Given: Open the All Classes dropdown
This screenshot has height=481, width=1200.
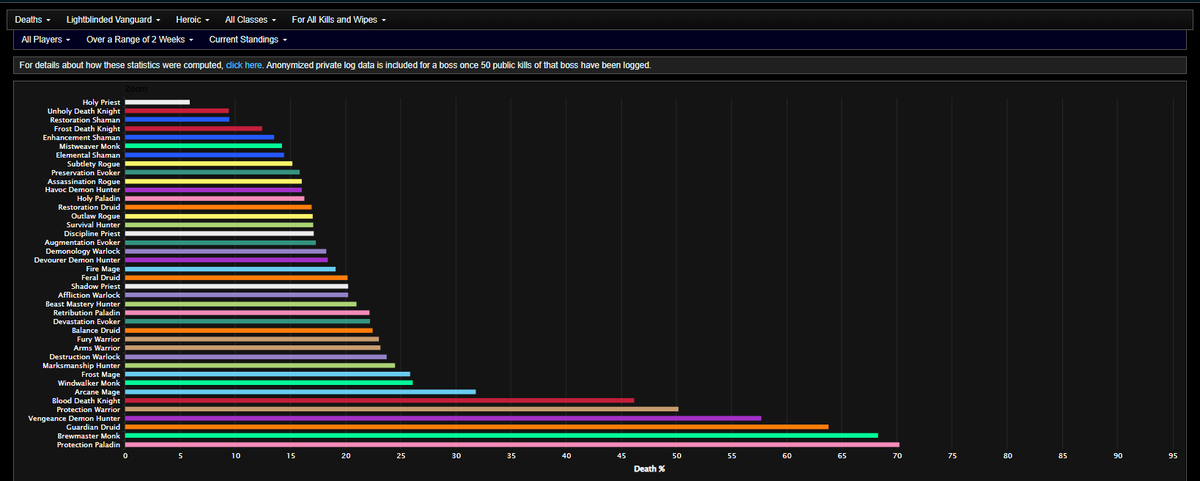Looking at the screenshot, I should click(250, 20).
